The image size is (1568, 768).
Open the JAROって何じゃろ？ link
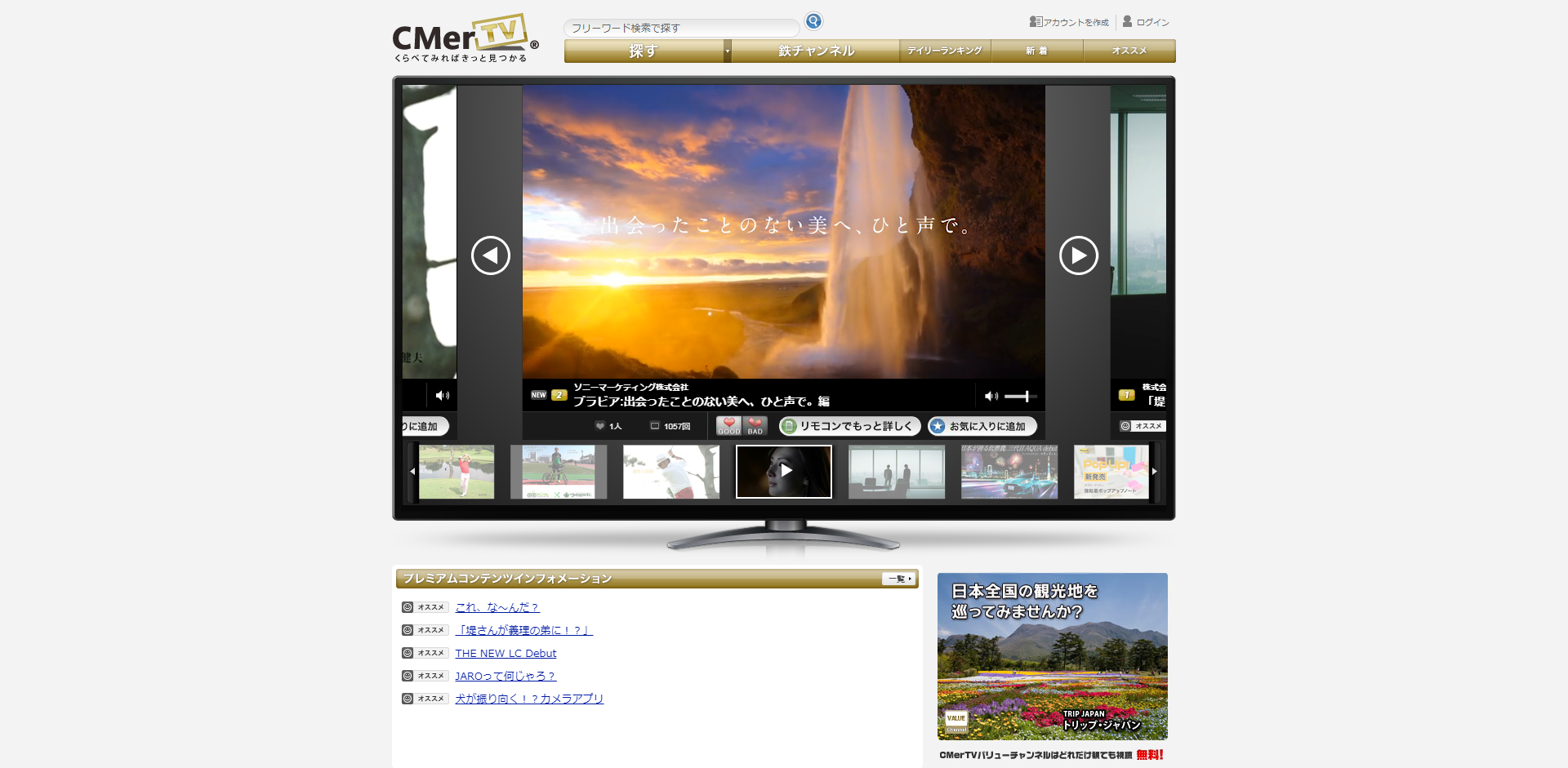click(x=505, y=676)
